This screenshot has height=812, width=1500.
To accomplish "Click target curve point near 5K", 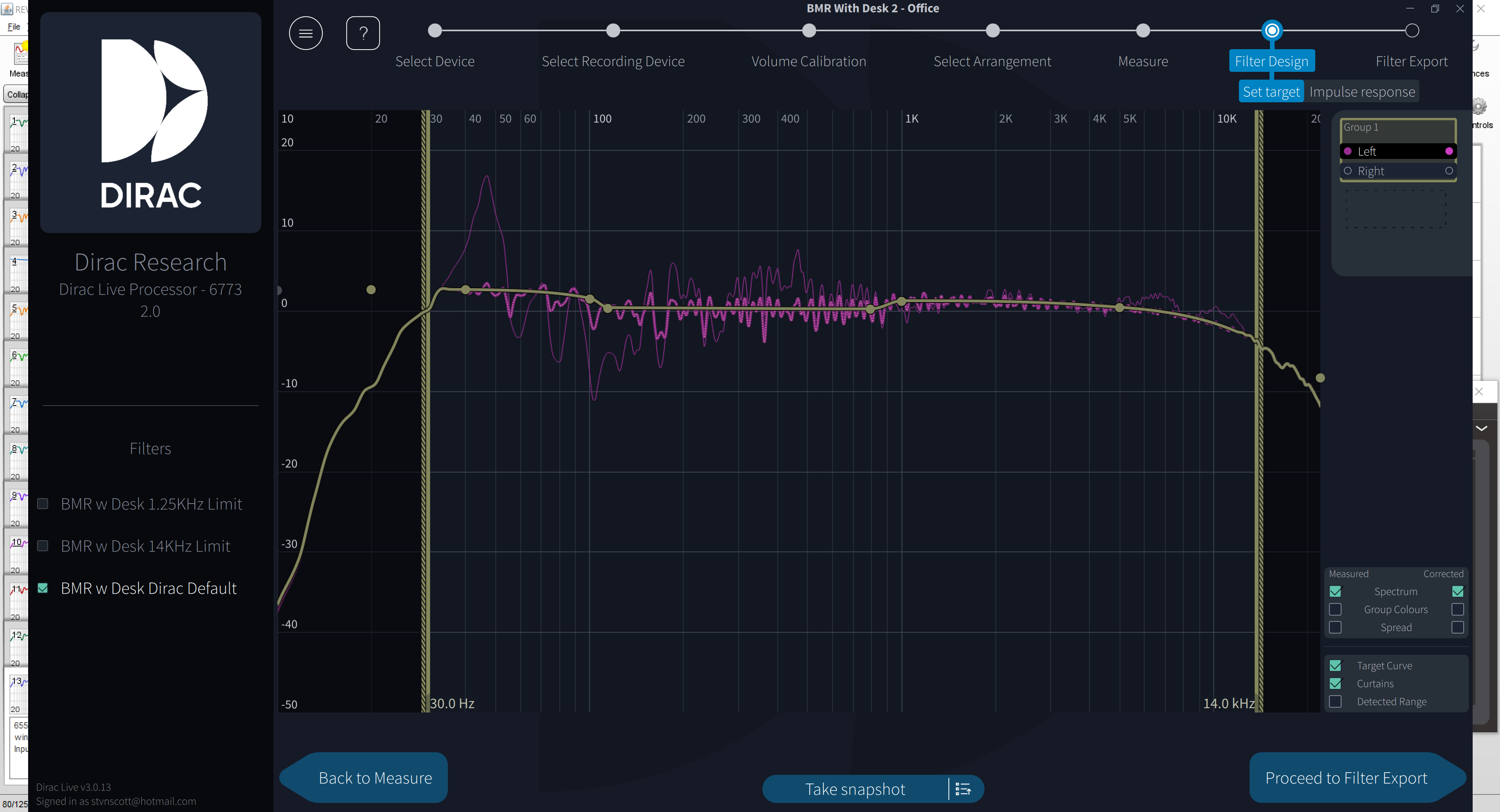I will click(1119, 307).
